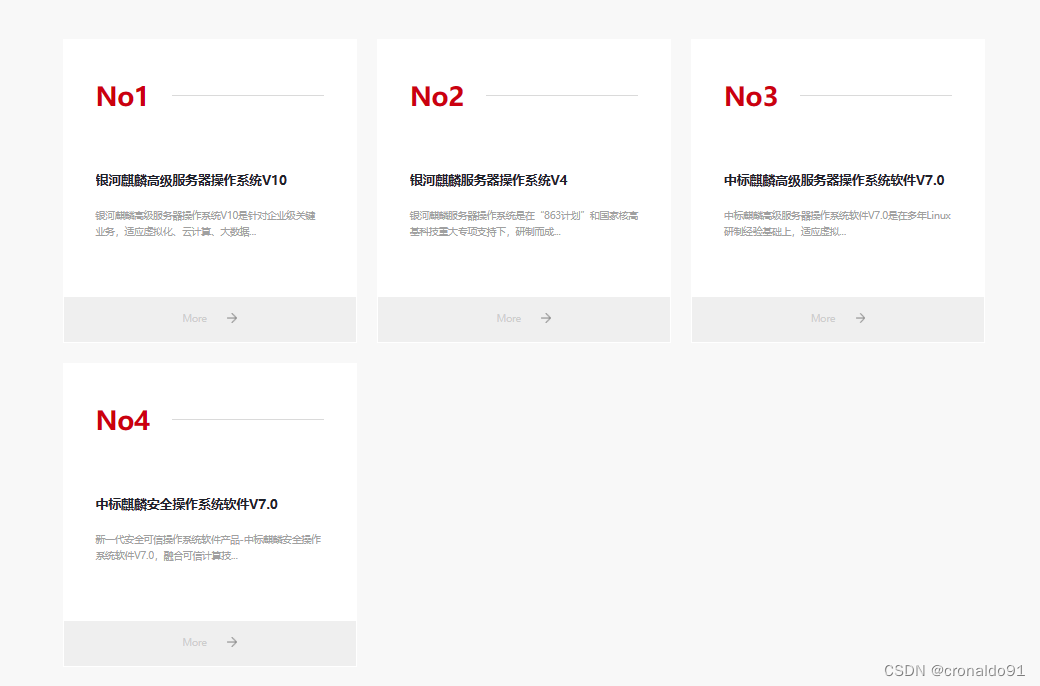Click the description starting 新一代安全可信操作系统
The width and height of the screenshot is (1040, 686).
[208, 547]
